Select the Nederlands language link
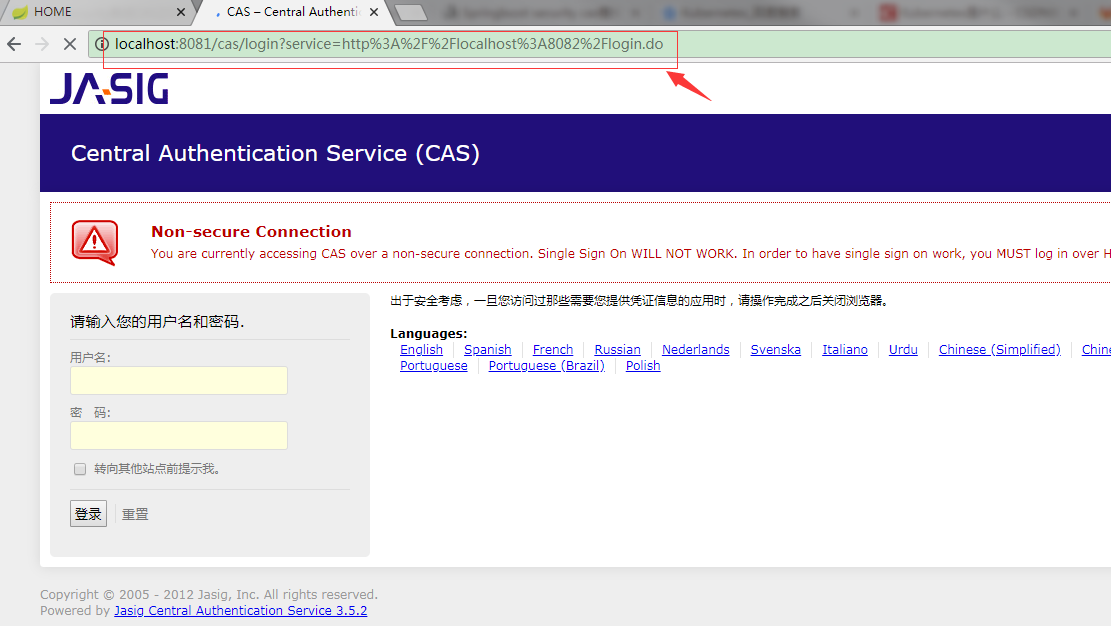The height and width of the screenshot is (626, 1111). pos(696,350)
